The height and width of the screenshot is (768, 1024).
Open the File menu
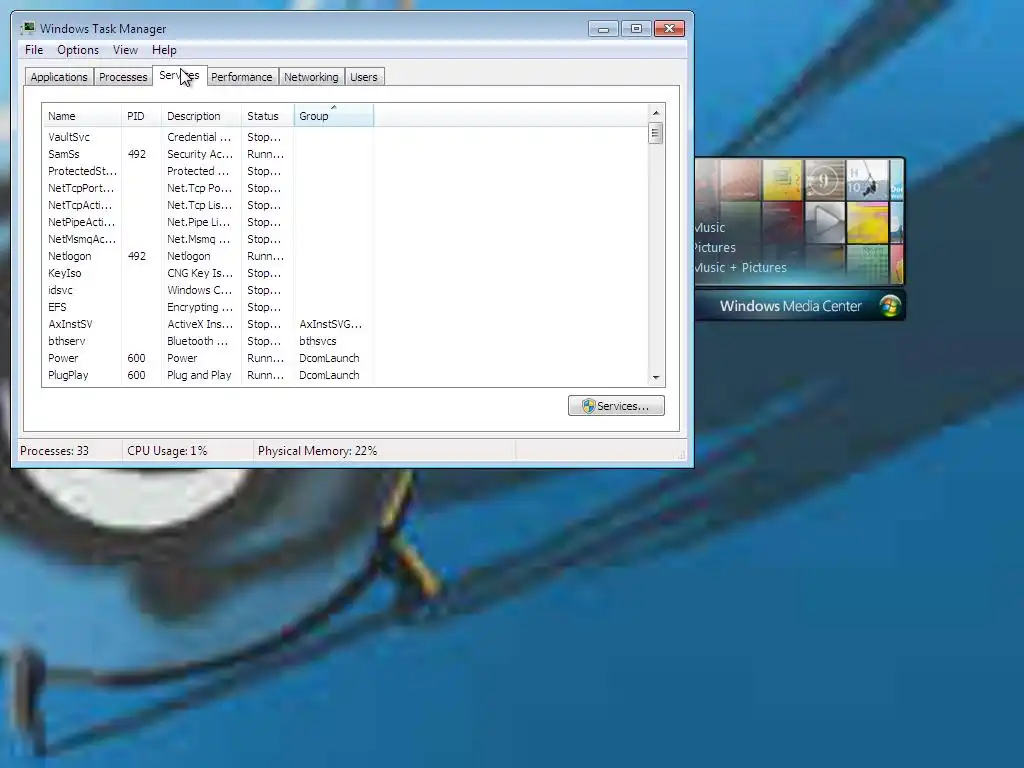[x=34, y=50]
